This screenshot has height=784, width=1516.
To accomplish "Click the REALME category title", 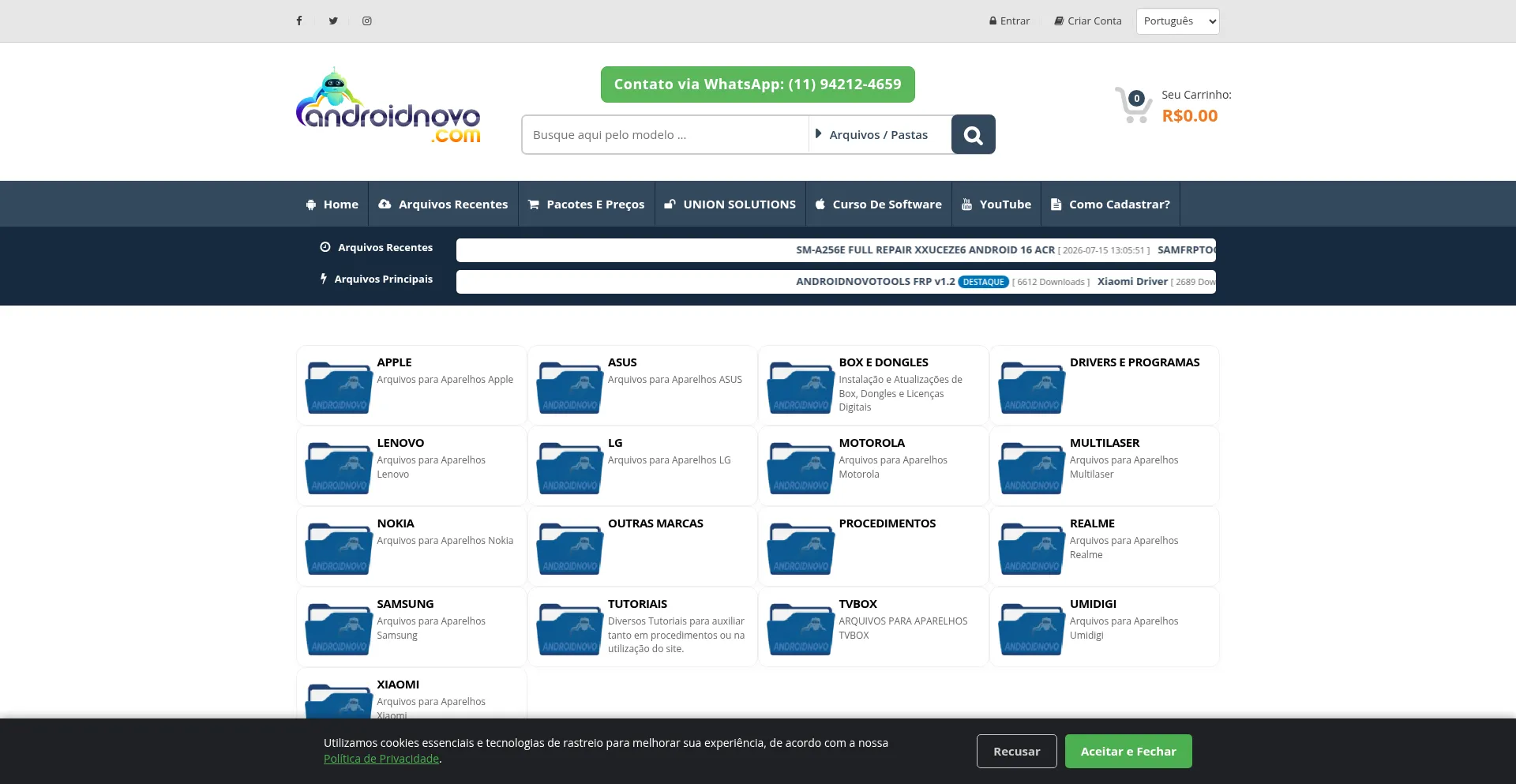I will pyautogui.click(x=1092, y=523).
